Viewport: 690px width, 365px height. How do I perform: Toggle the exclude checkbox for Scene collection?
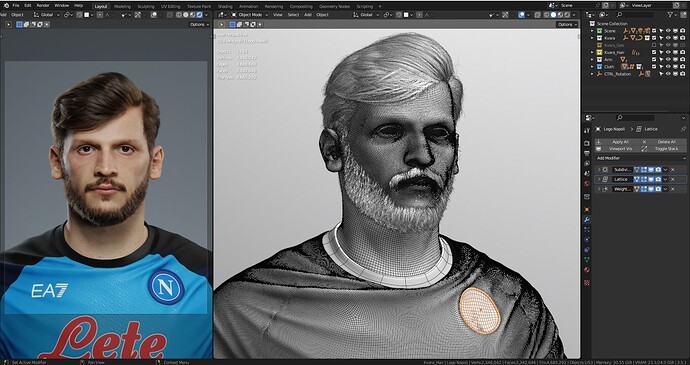[x=654, y=31]
